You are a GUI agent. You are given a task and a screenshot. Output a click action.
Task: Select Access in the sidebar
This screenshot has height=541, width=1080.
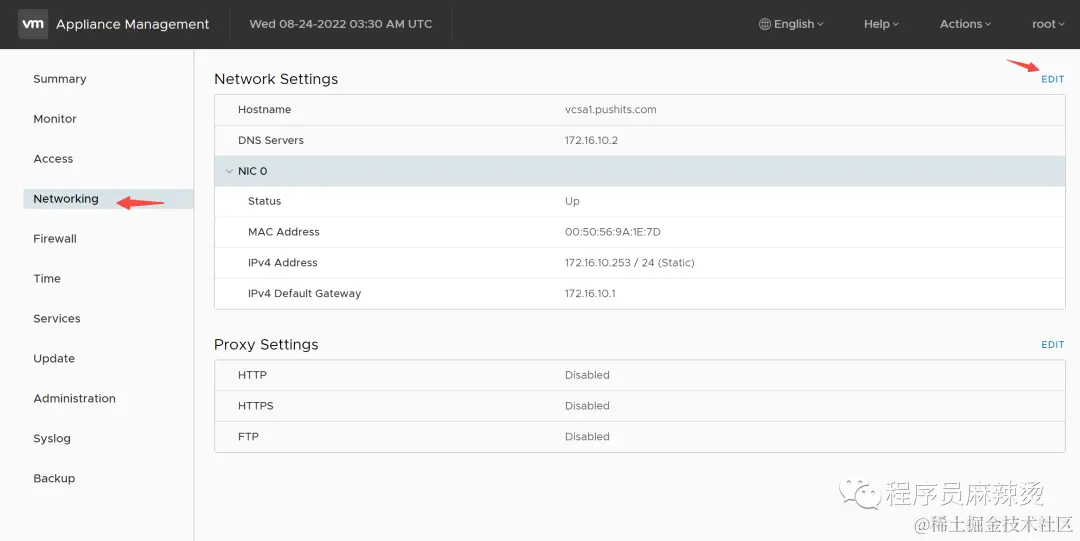tap(53, 159)
